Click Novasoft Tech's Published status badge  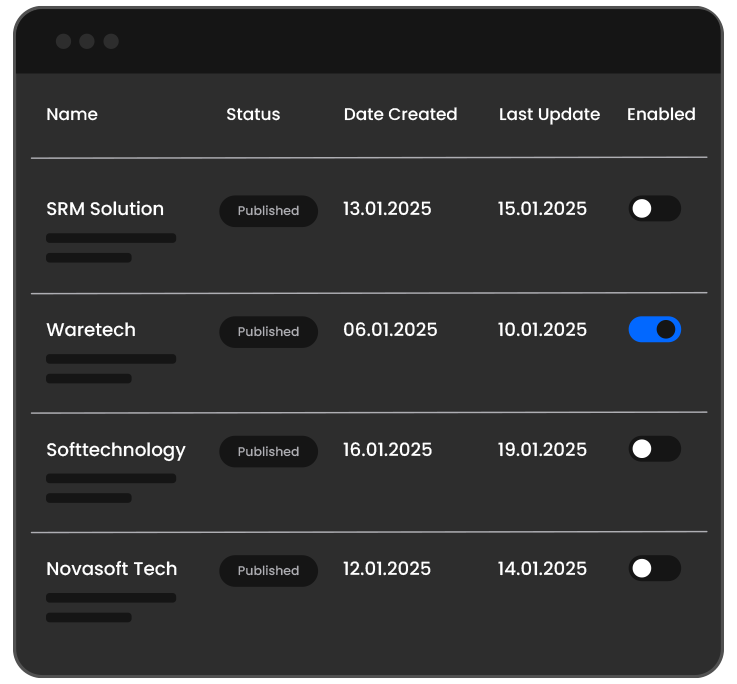[268, 571]
